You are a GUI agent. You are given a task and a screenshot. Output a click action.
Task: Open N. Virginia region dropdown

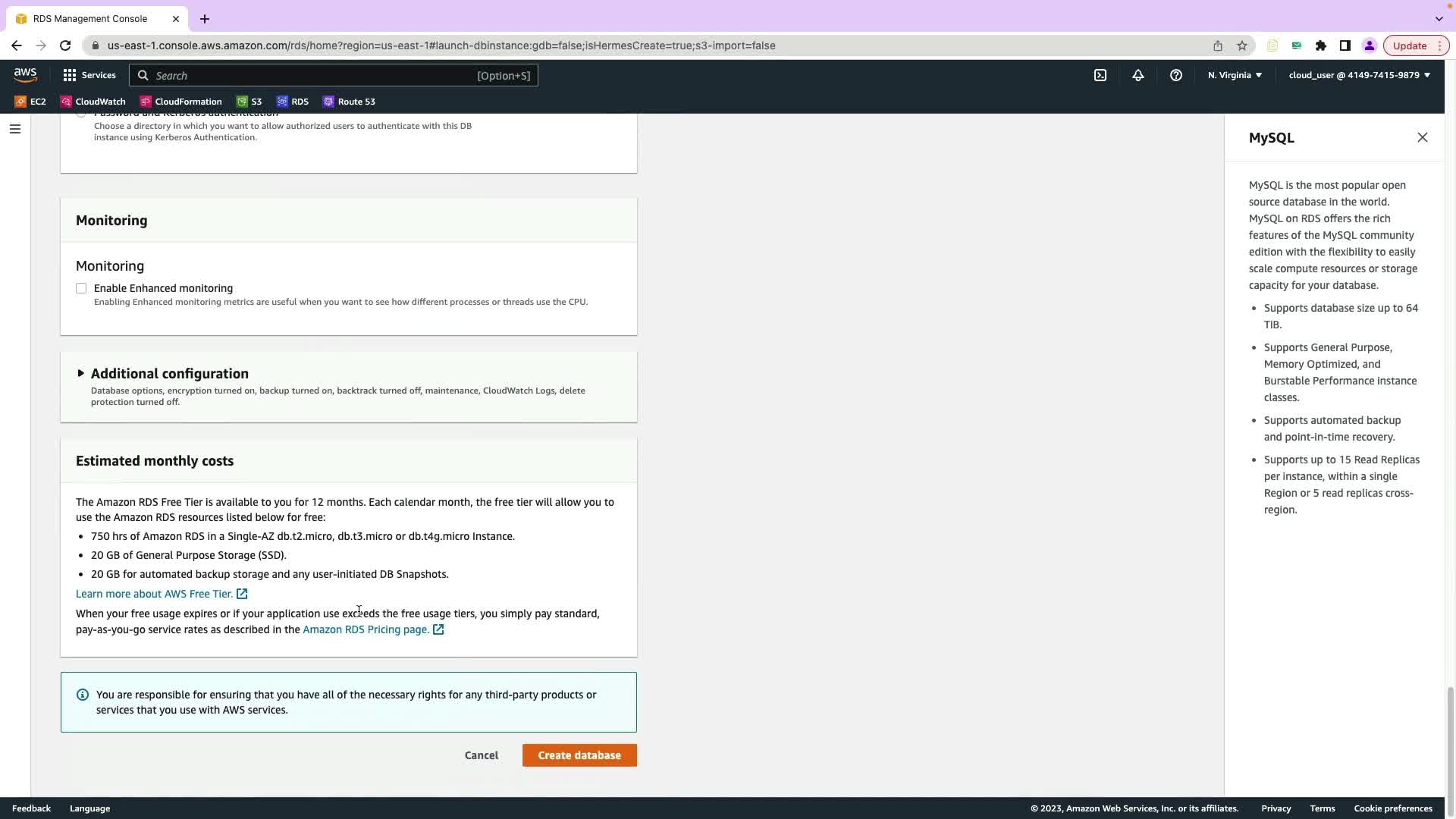pos(1235,75)
